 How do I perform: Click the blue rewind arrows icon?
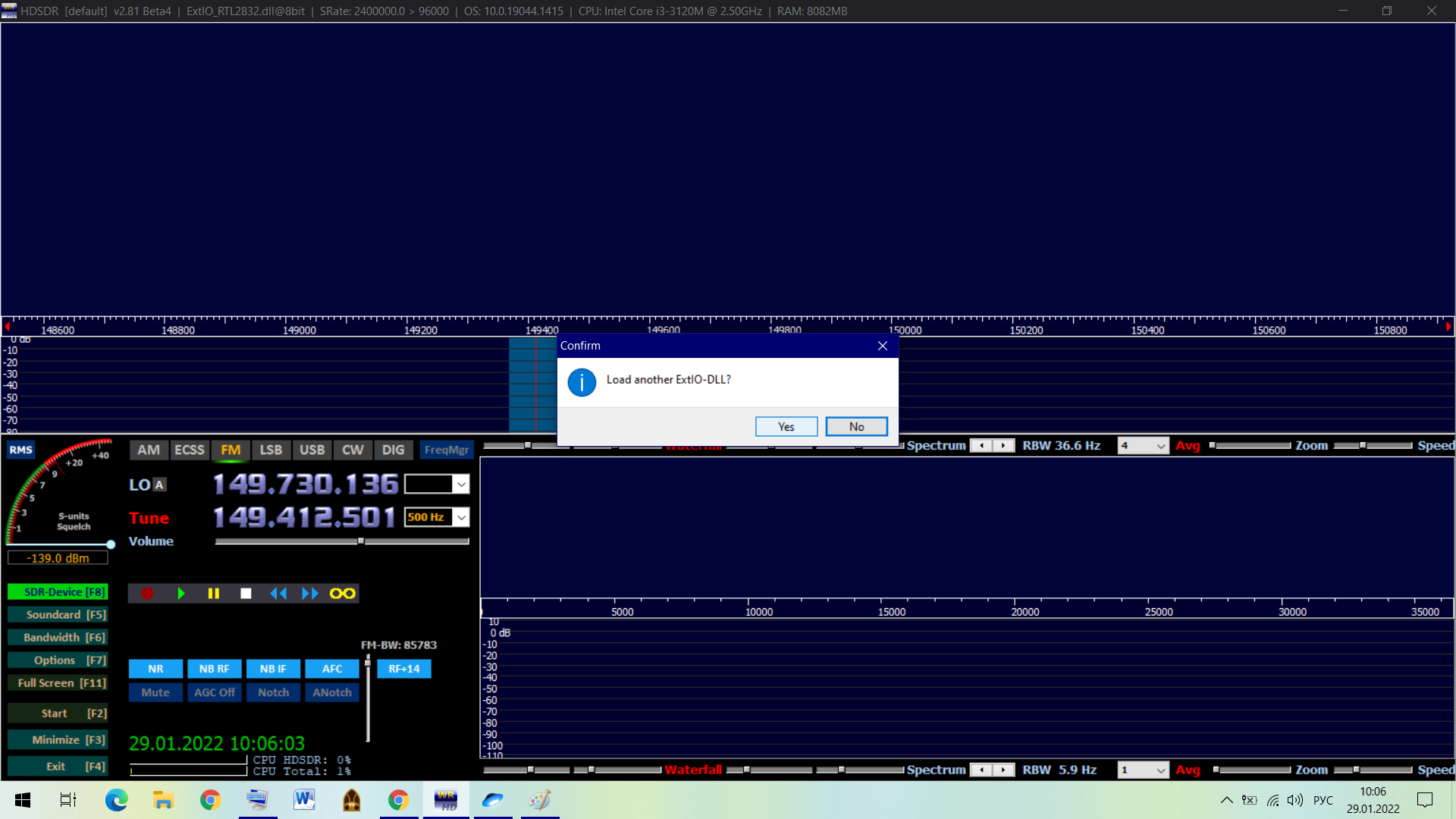278,594
